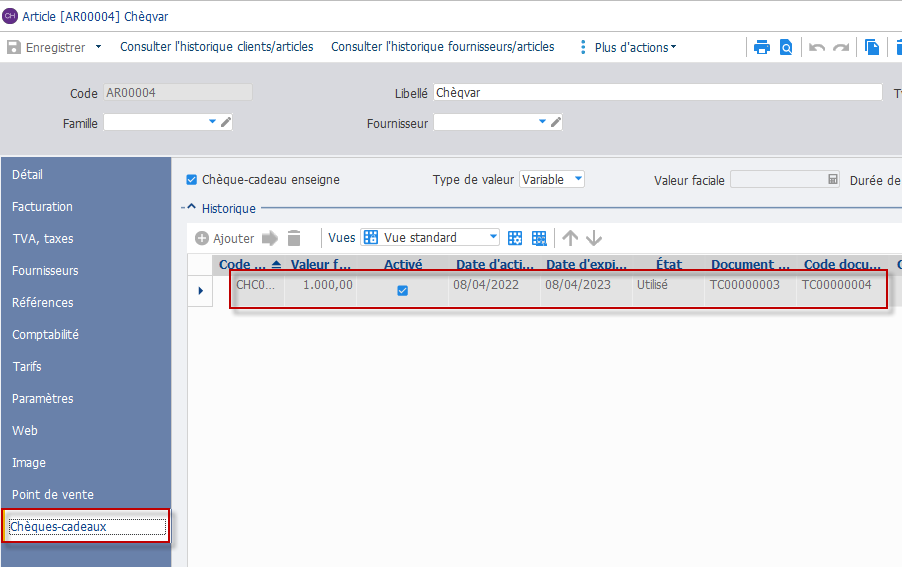The width and height of the screenshot is (902, 567).
Task: Click the Famille edit pencil icon
Action: click(x=226, y=121)
